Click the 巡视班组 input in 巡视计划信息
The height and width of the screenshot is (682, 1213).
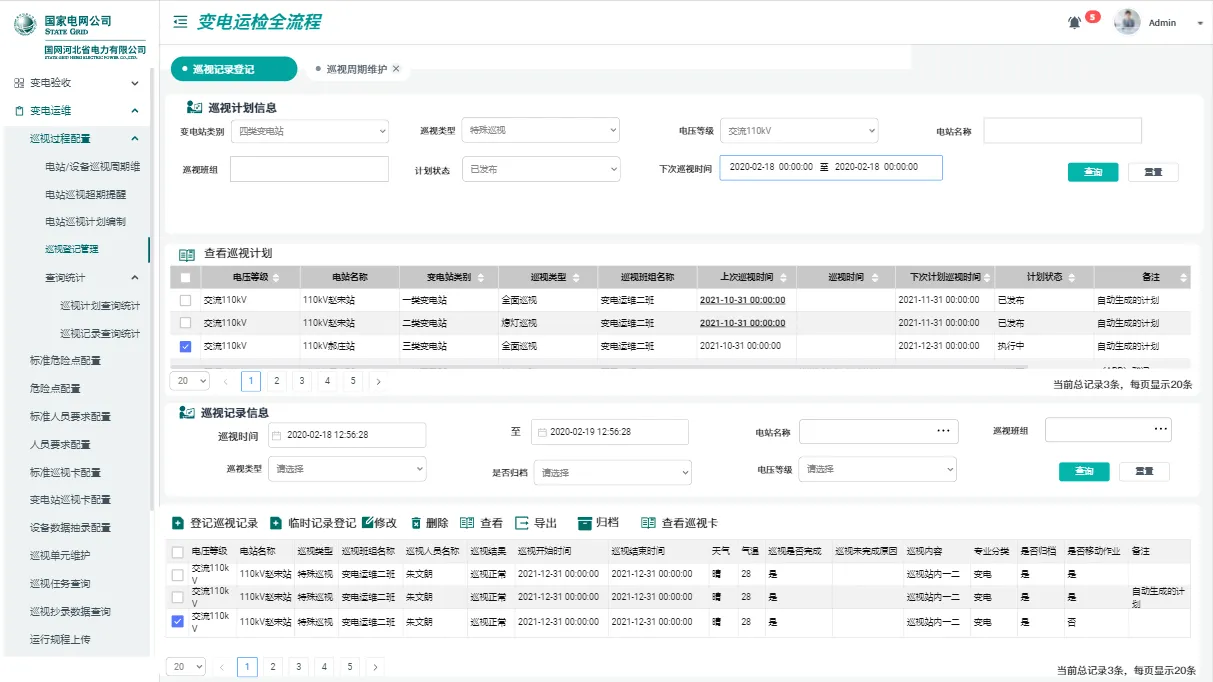tap(309, 169)
